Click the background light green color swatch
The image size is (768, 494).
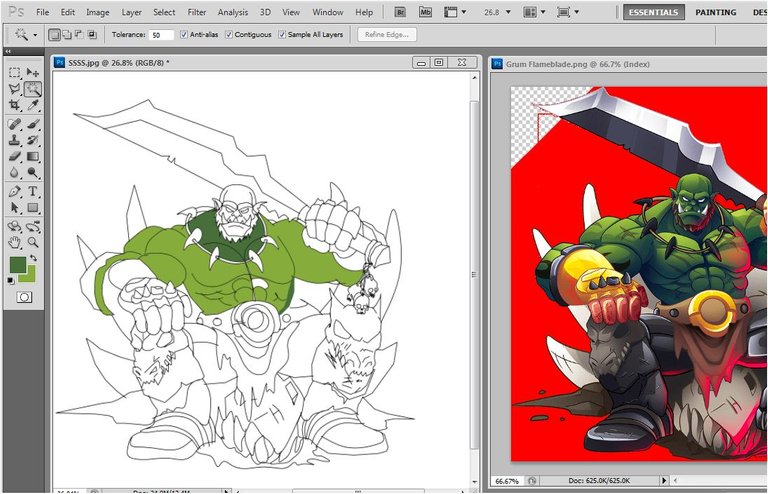point(29,276)
